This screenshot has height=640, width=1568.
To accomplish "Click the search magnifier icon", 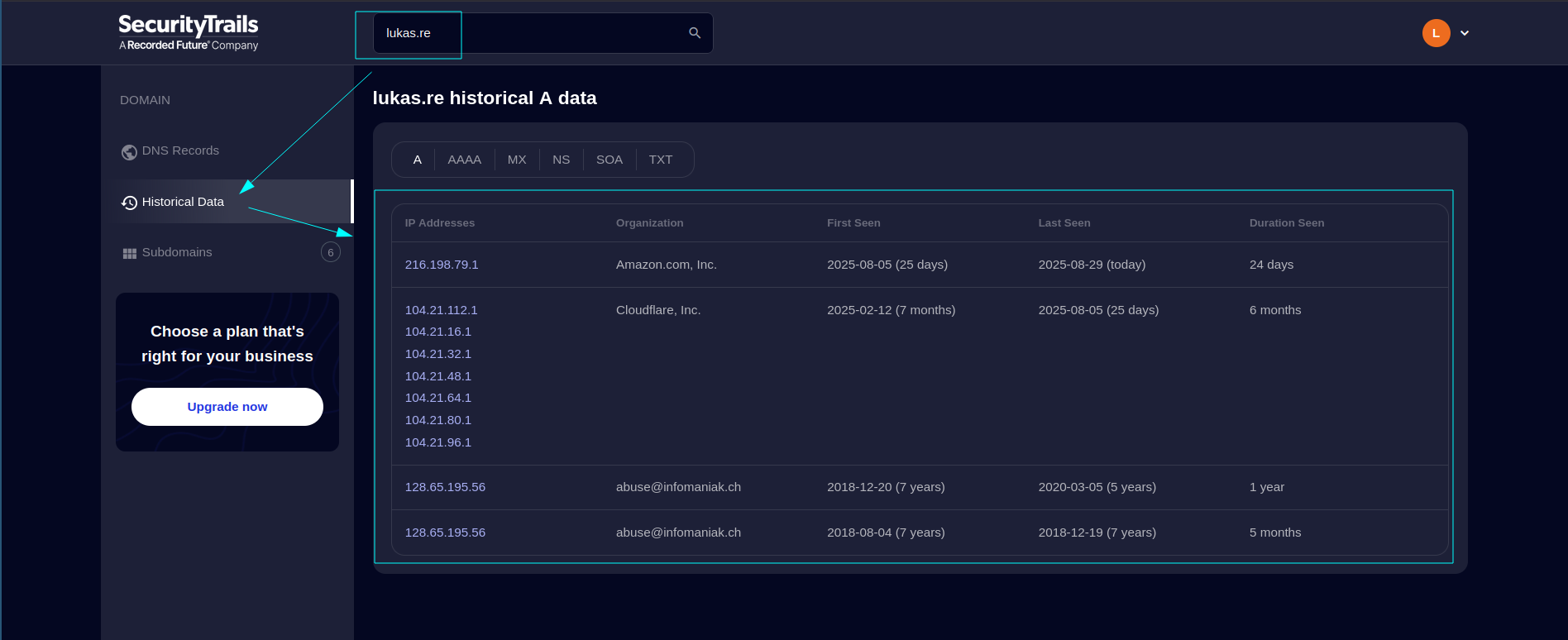I will click(x=694, y=33).
